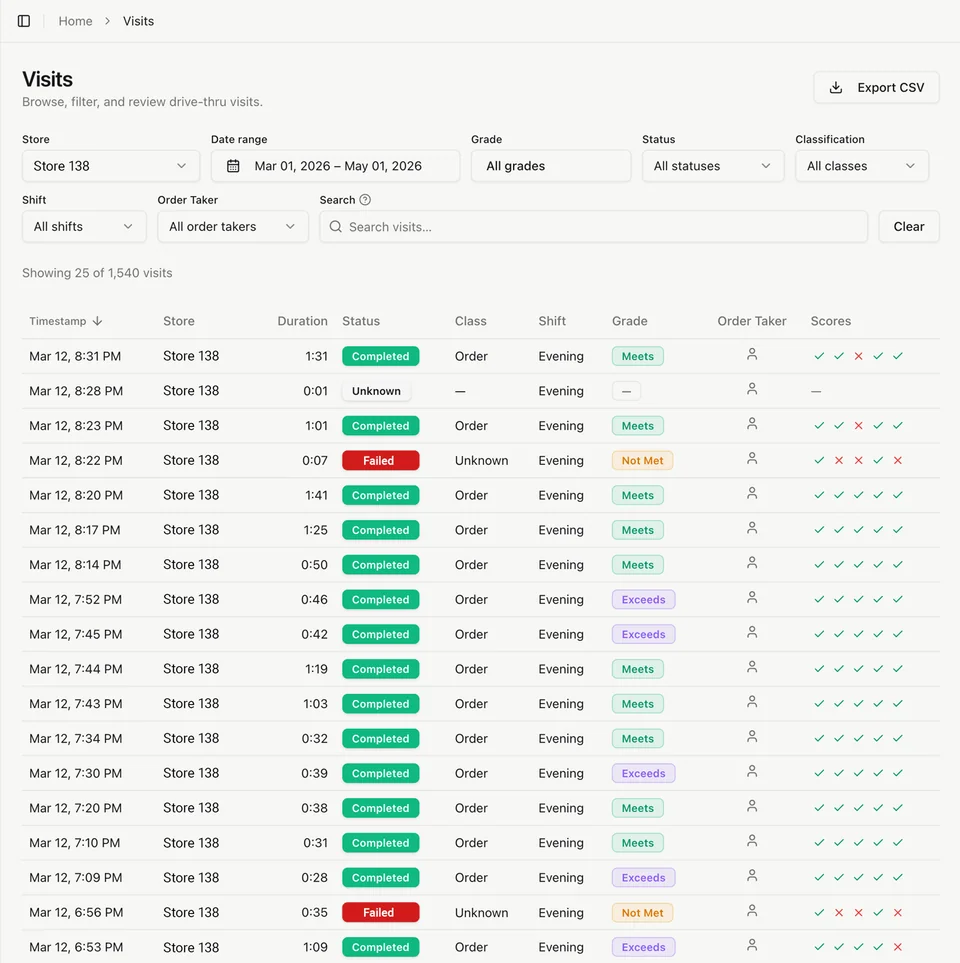Click the magnifier icon in search box
The width and height of the screenshot is (960, 963).
(x=335, y=227)
